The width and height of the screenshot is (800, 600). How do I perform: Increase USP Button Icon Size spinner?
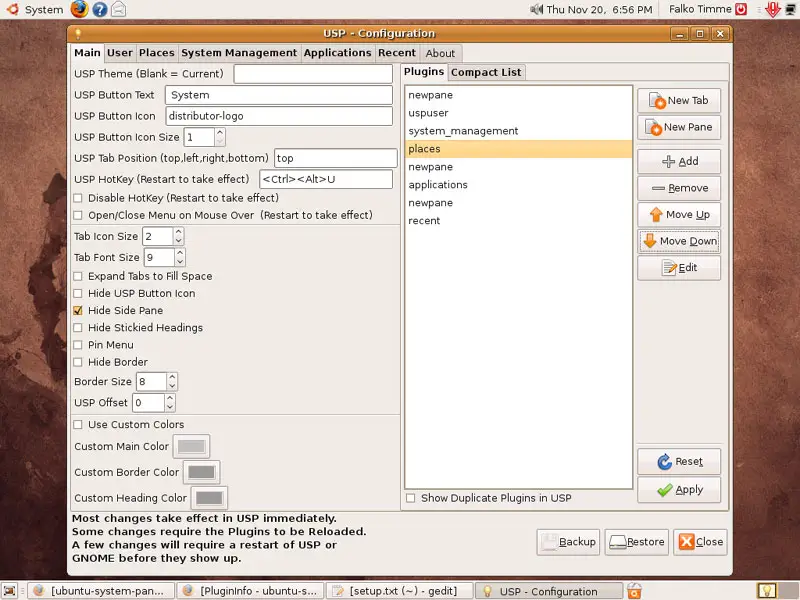click(220, 133)
